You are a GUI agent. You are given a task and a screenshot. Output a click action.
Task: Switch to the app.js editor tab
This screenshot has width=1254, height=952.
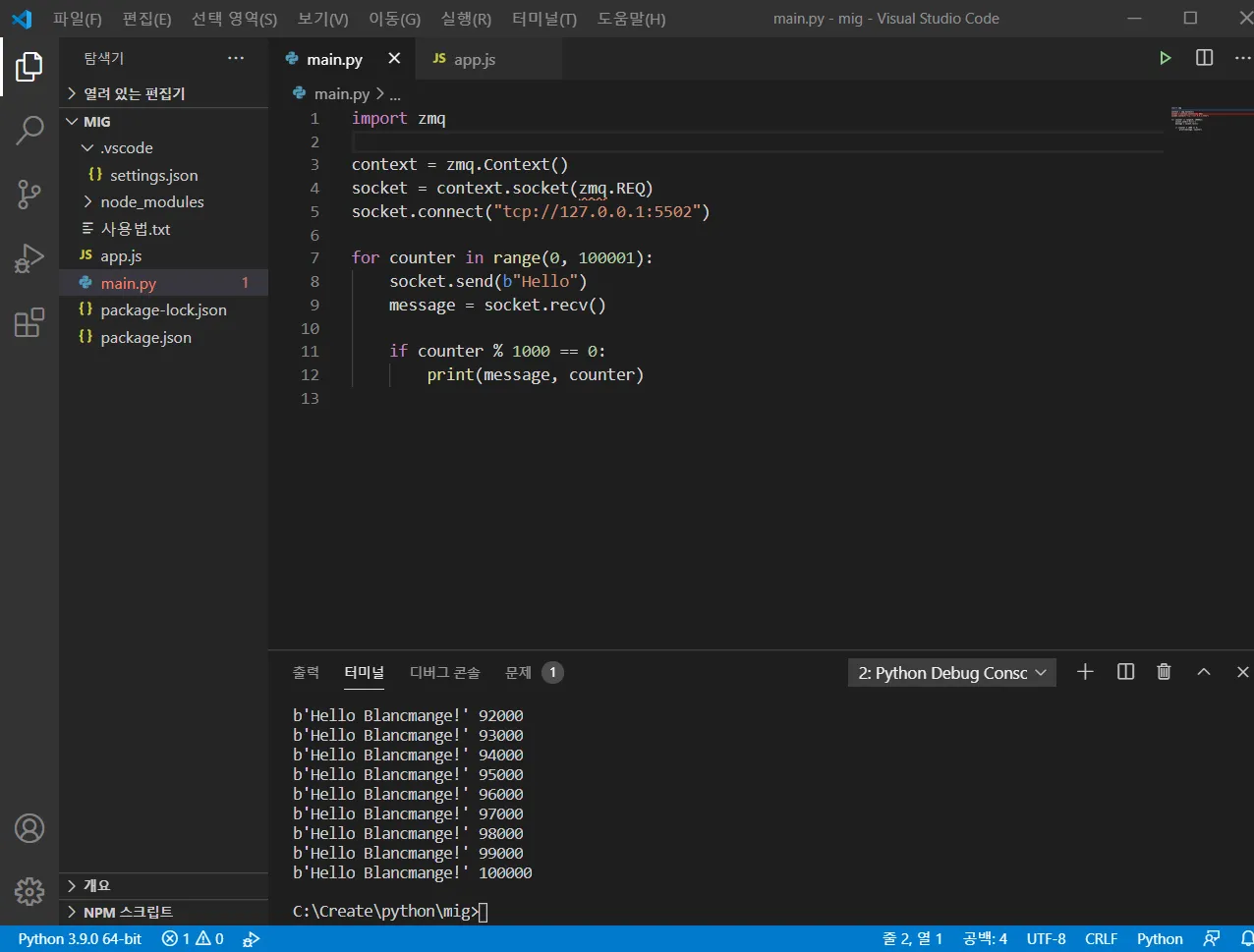[475, 60]
